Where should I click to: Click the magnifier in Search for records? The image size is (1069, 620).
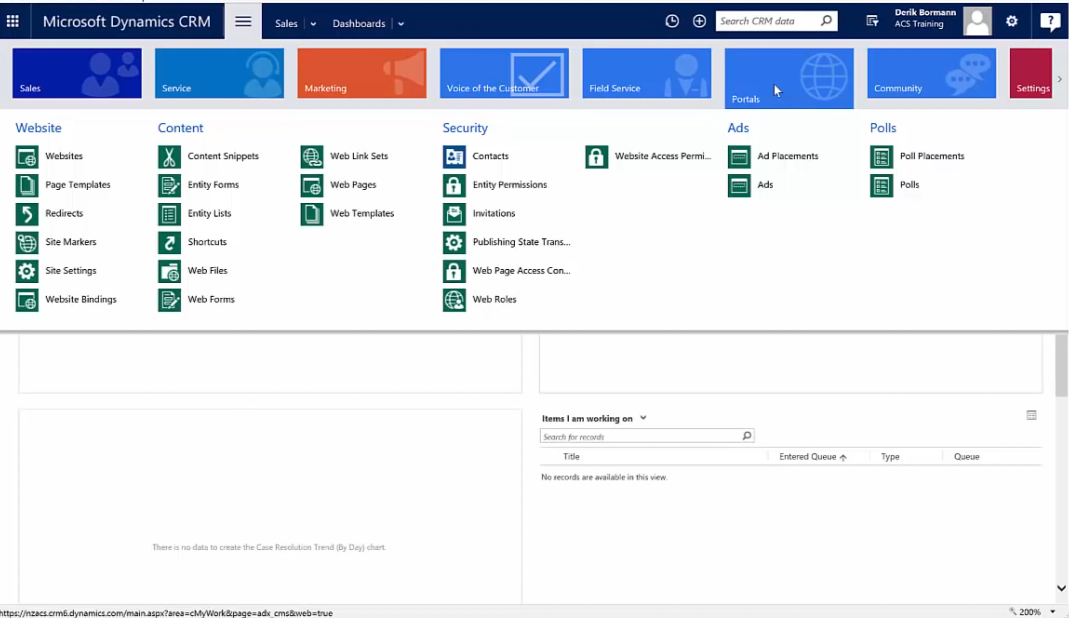747,436
